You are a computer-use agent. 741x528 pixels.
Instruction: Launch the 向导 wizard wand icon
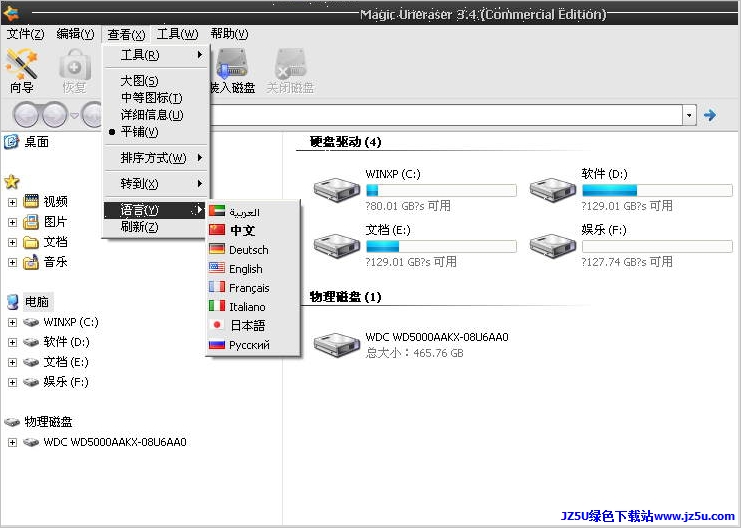pyautogui.click(x=21, y=65)
